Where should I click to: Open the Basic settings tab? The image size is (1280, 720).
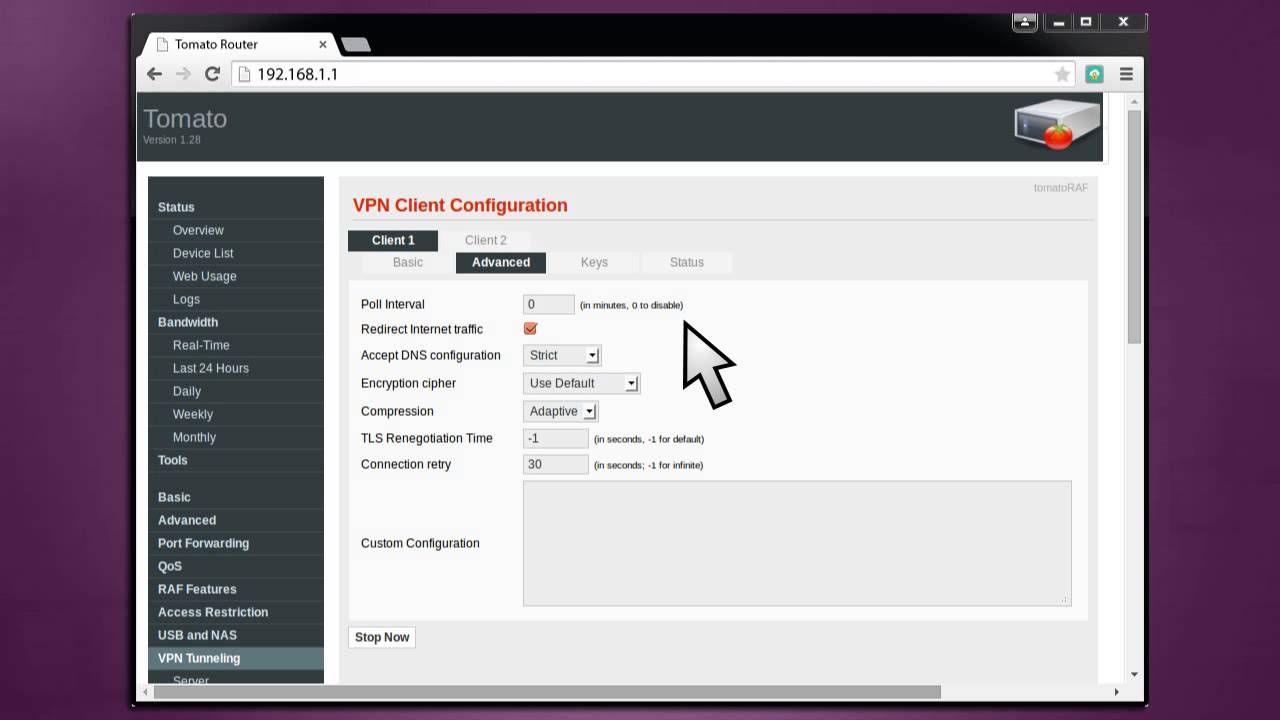[408, 262]
